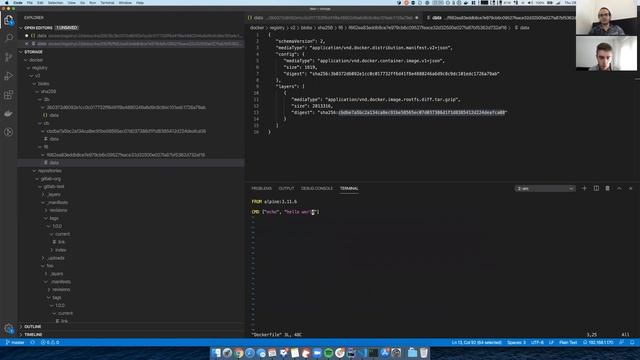Screen dimensions: 640x360
Task: Change file encoding via UTF-8 status item
Action: click(x=537, y=342)
